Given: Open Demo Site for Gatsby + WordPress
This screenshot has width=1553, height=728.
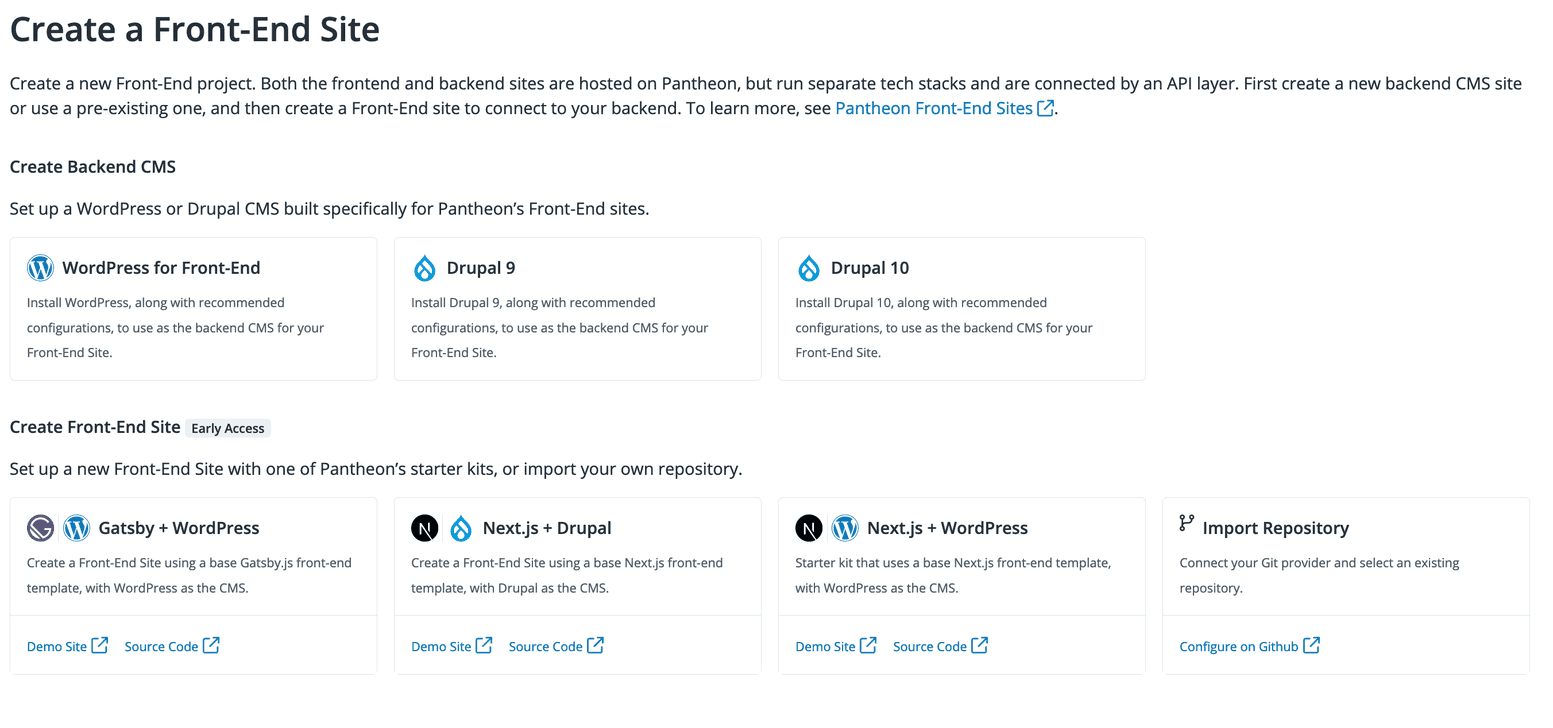Looking at the screenshot, I should [57, 645].
